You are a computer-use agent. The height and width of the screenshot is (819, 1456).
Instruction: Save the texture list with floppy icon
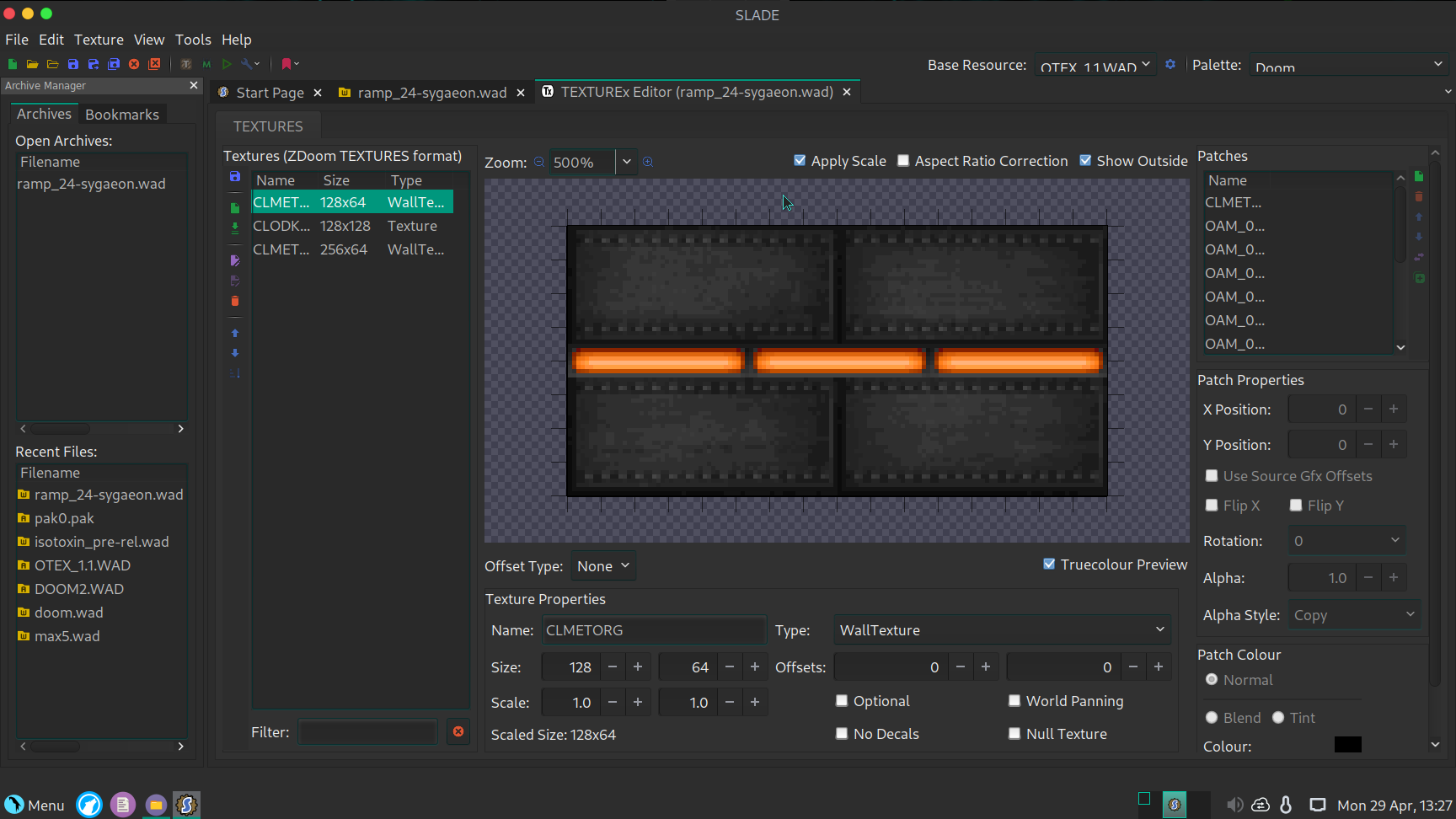pos(235,177)
